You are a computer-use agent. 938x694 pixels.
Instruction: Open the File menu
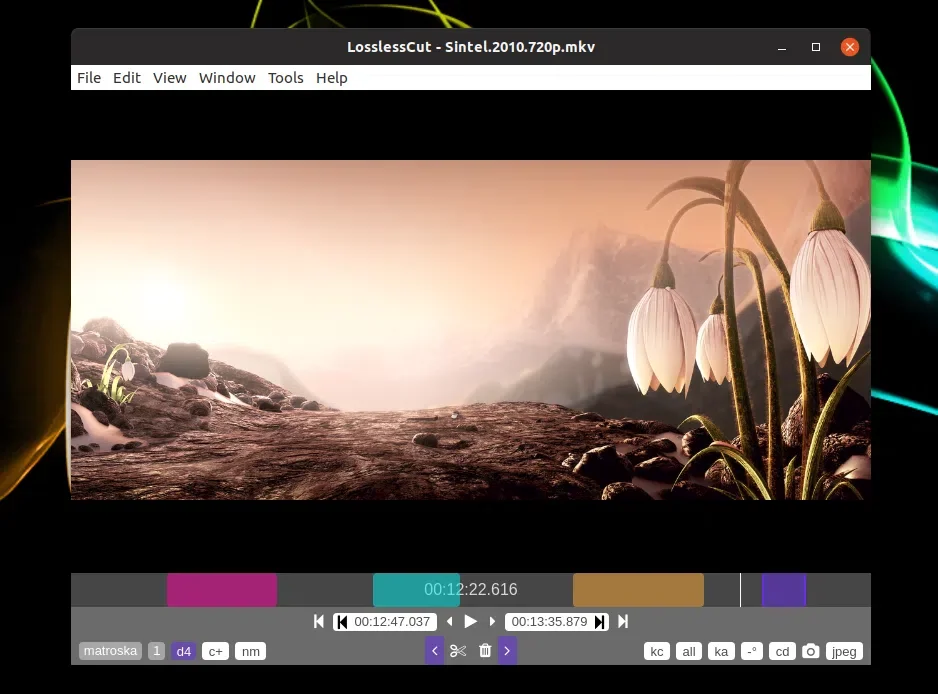89,78
